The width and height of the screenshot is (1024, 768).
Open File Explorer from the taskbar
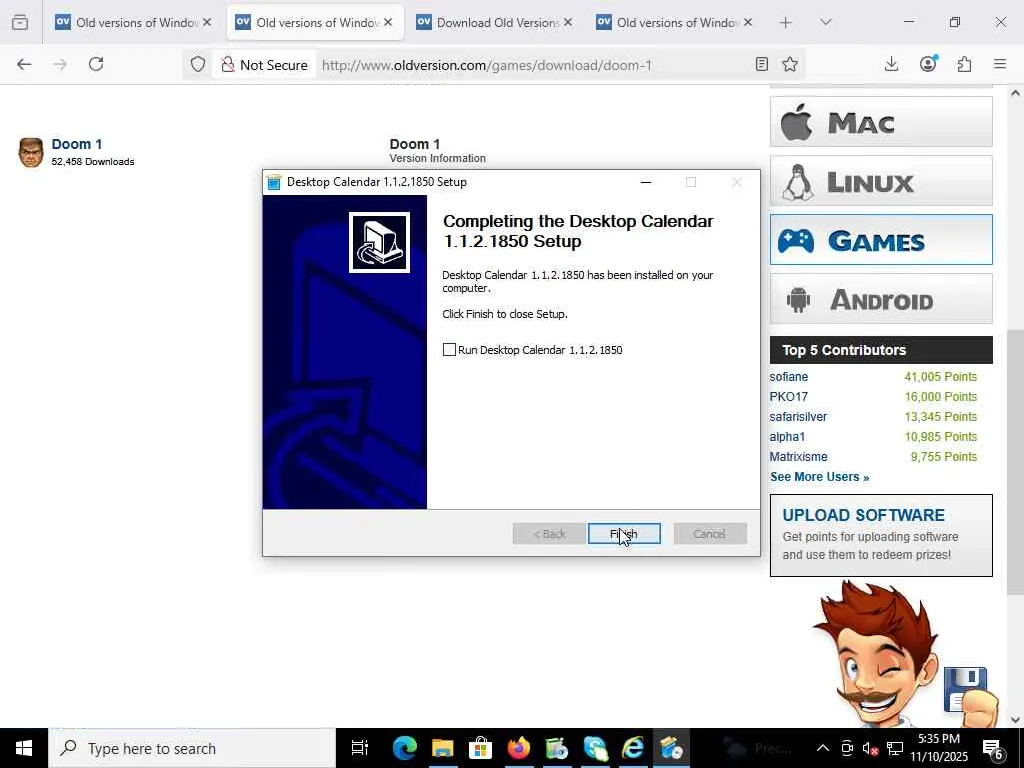[442, 748]
